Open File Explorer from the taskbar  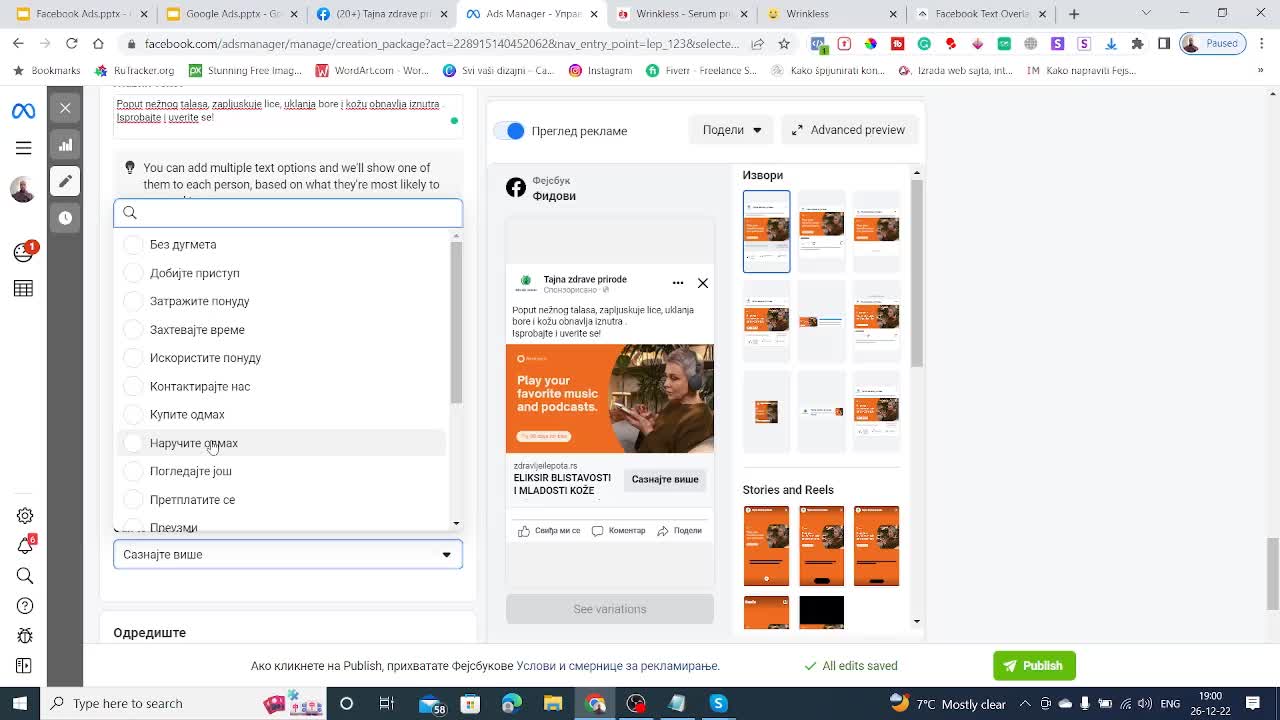pyautogui.click(x=553, y=704)
